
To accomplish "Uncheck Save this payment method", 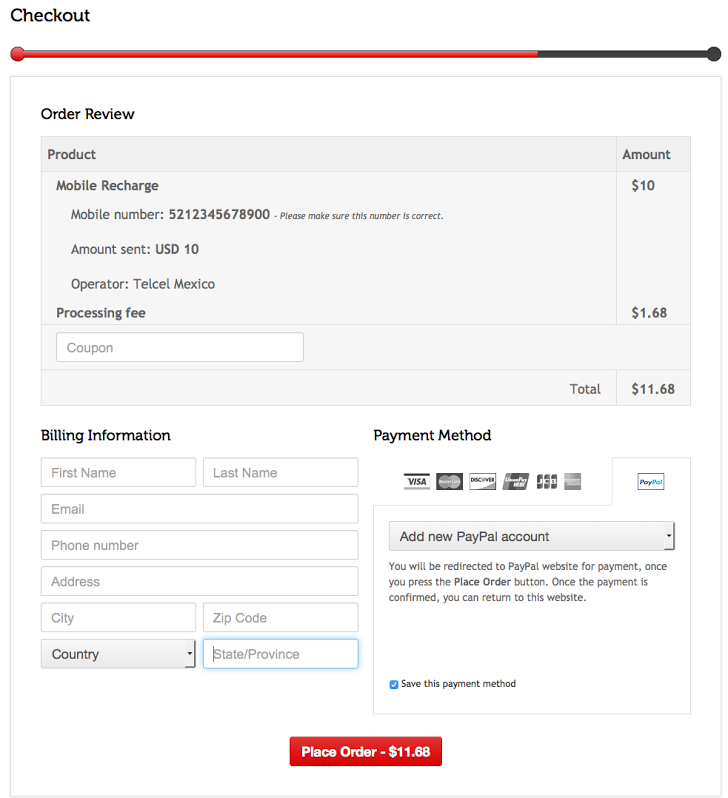I will point(394,685).
